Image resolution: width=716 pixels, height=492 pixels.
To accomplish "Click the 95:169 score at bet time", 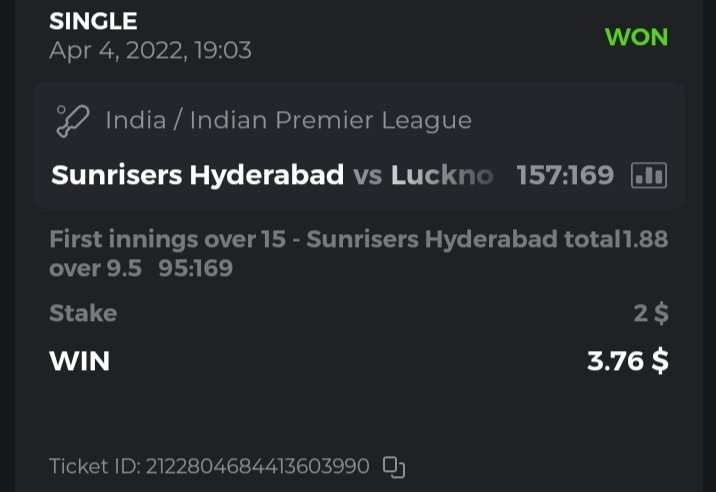I will [x=195, y=268].
